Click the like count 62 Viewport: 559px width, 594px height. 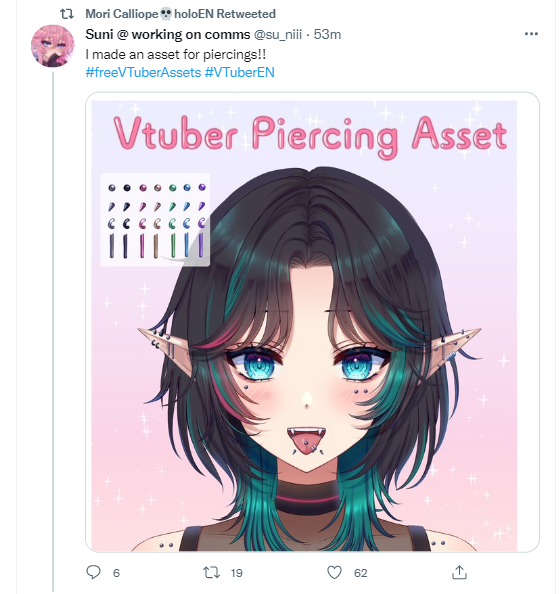(361, 573)
